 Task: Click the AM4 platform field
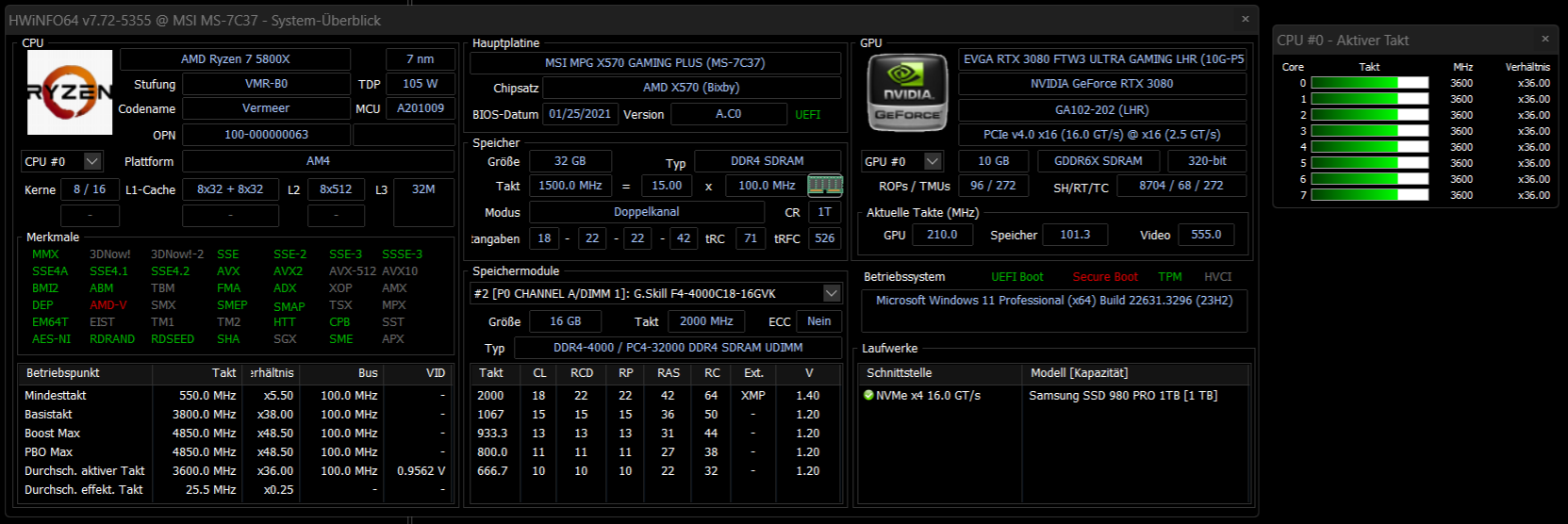(x=319, y=161)
